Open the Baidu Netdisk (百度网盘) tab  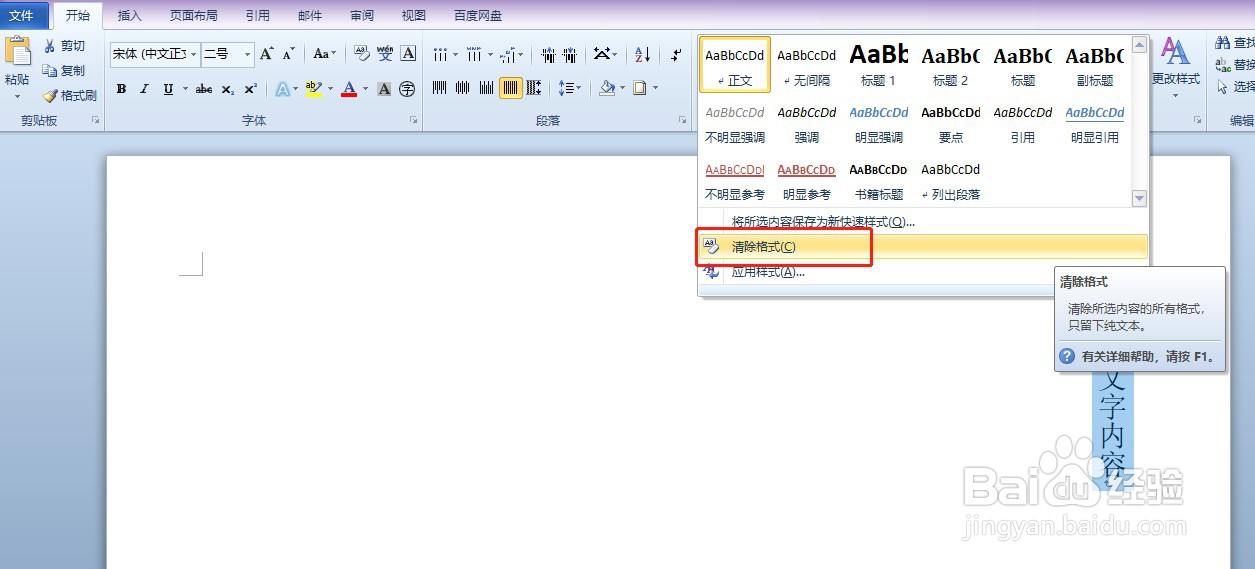[478, 16]
